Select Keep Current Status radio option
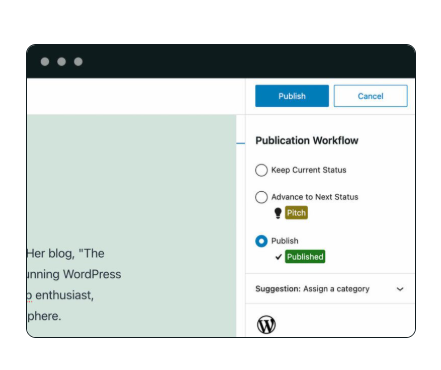 pyautogui.click(x=261, y=170)
